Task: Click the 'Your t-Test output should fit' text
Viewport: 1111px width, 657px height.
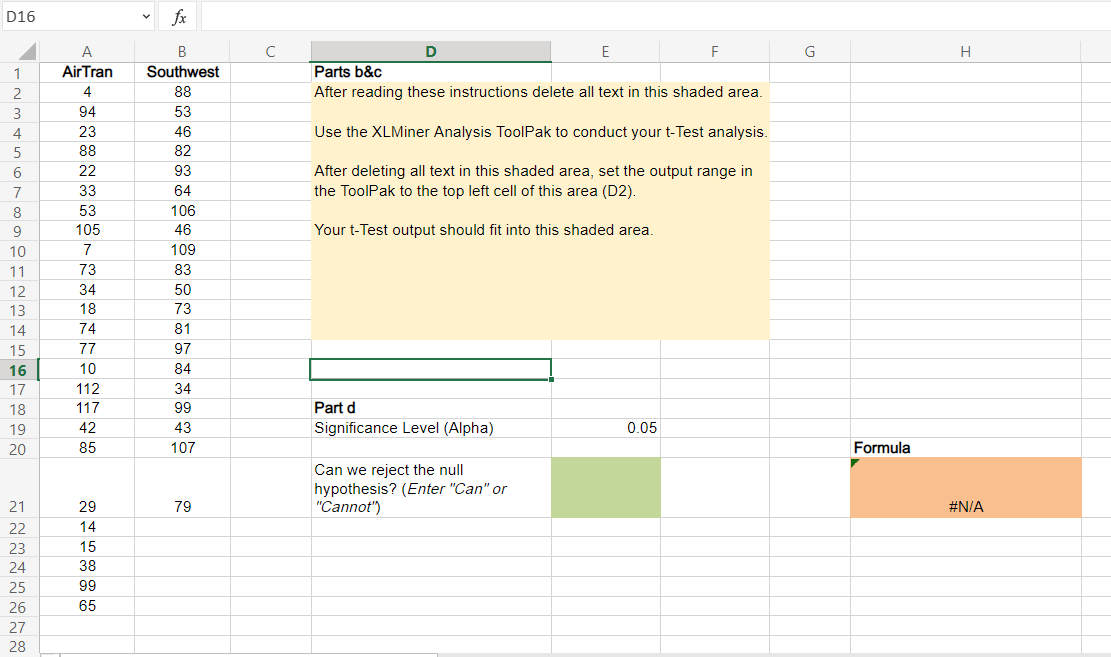Action: (483, 230)
